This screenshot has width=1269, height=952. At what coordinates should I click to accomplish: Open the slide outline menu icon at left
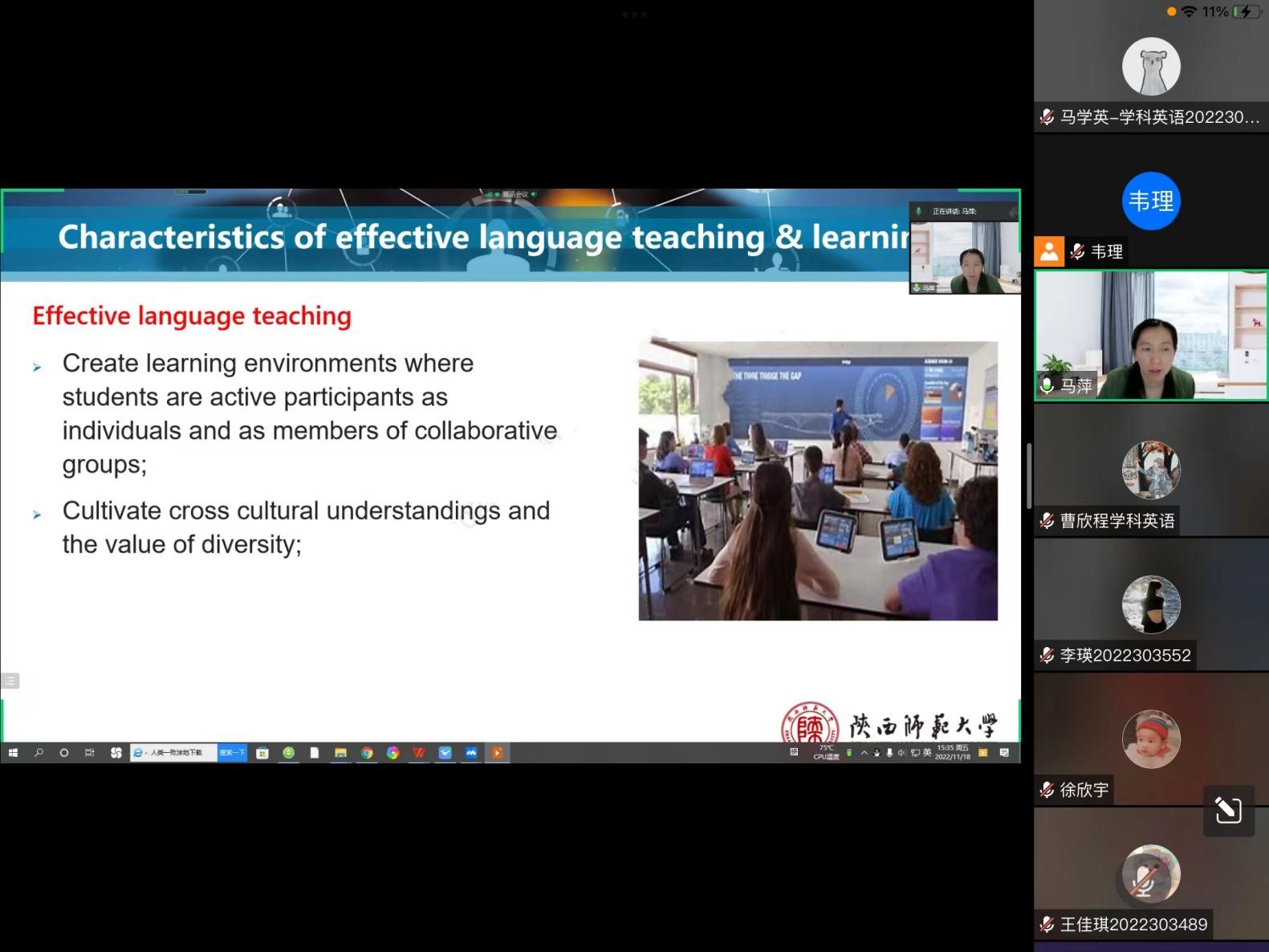point(10,681)
